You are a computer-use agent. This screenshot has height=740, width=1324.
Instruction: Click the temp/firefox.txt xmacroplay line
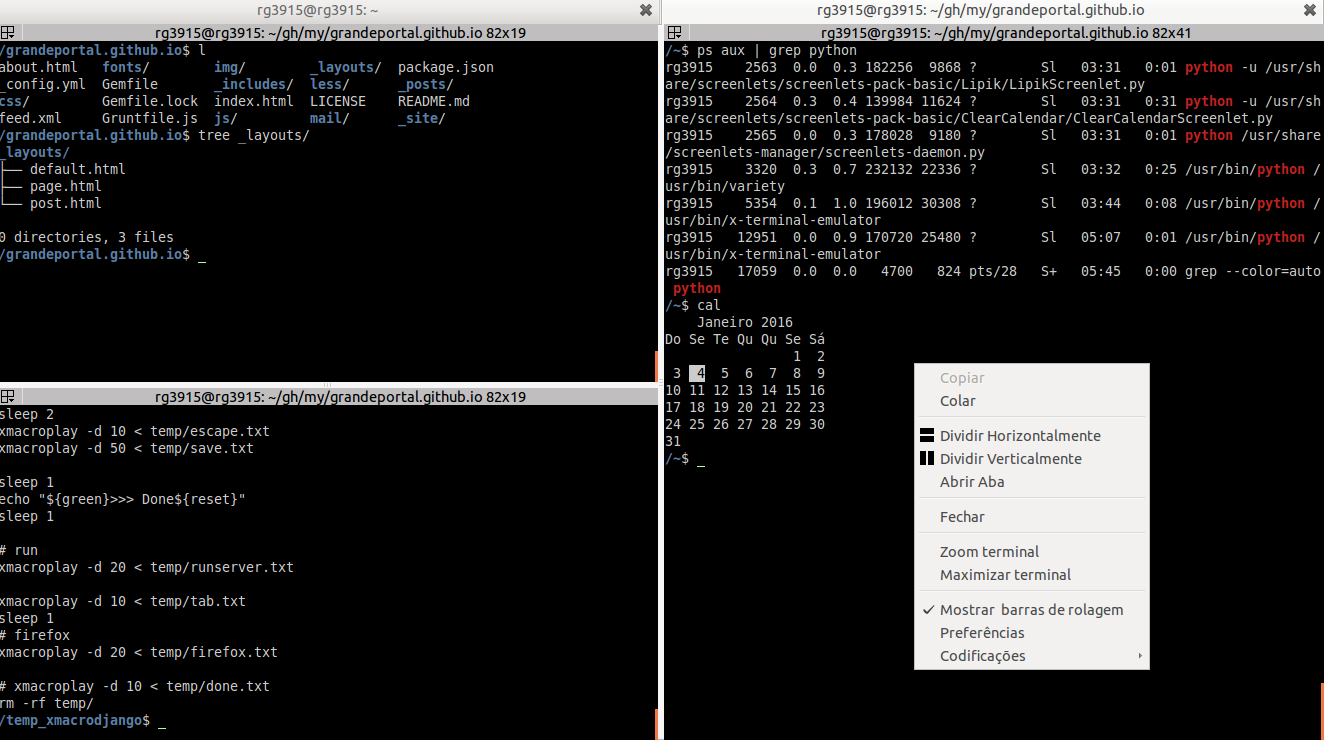(x=138, y=653)
